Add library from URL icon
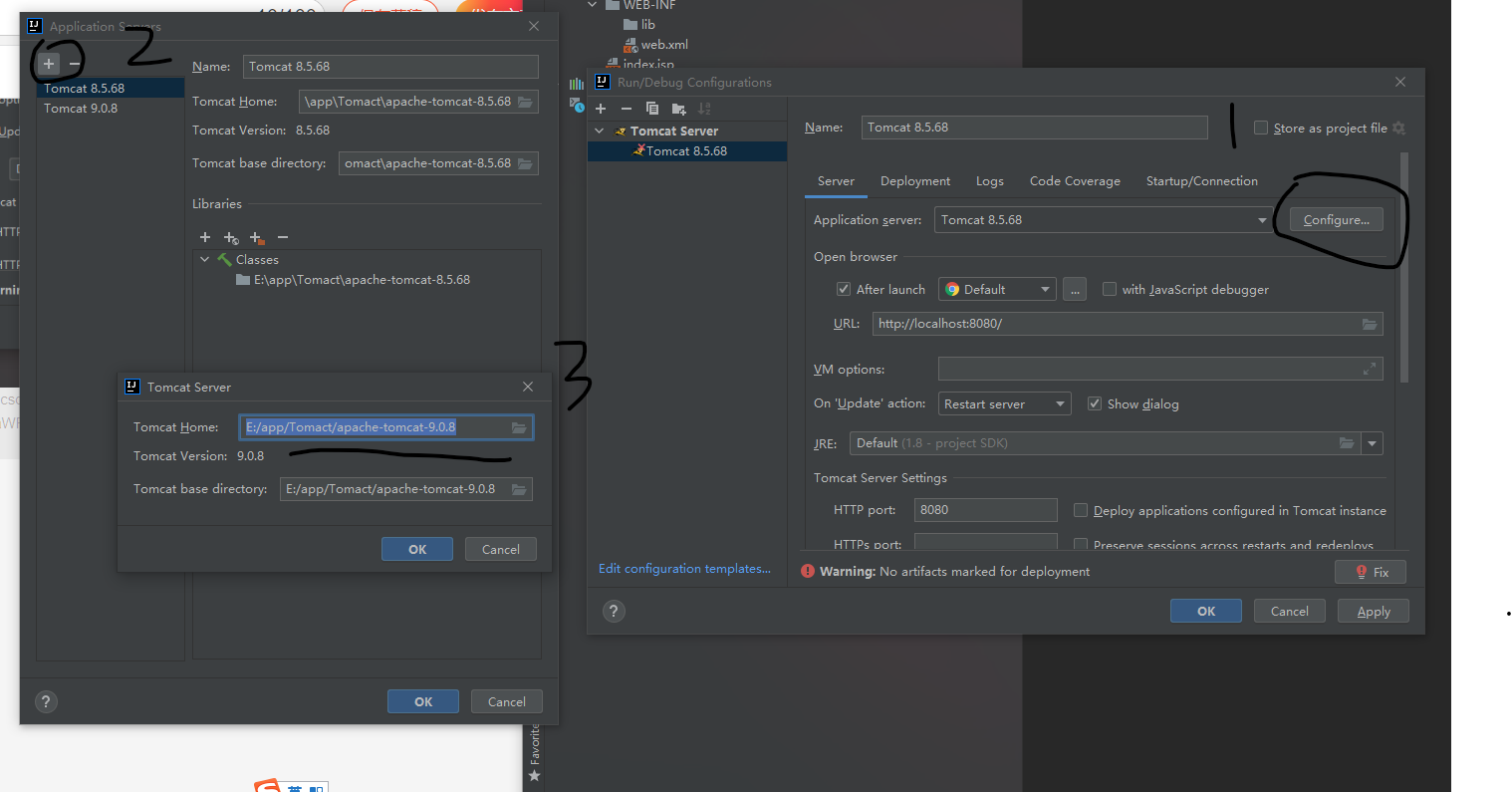 click(231, 237)
